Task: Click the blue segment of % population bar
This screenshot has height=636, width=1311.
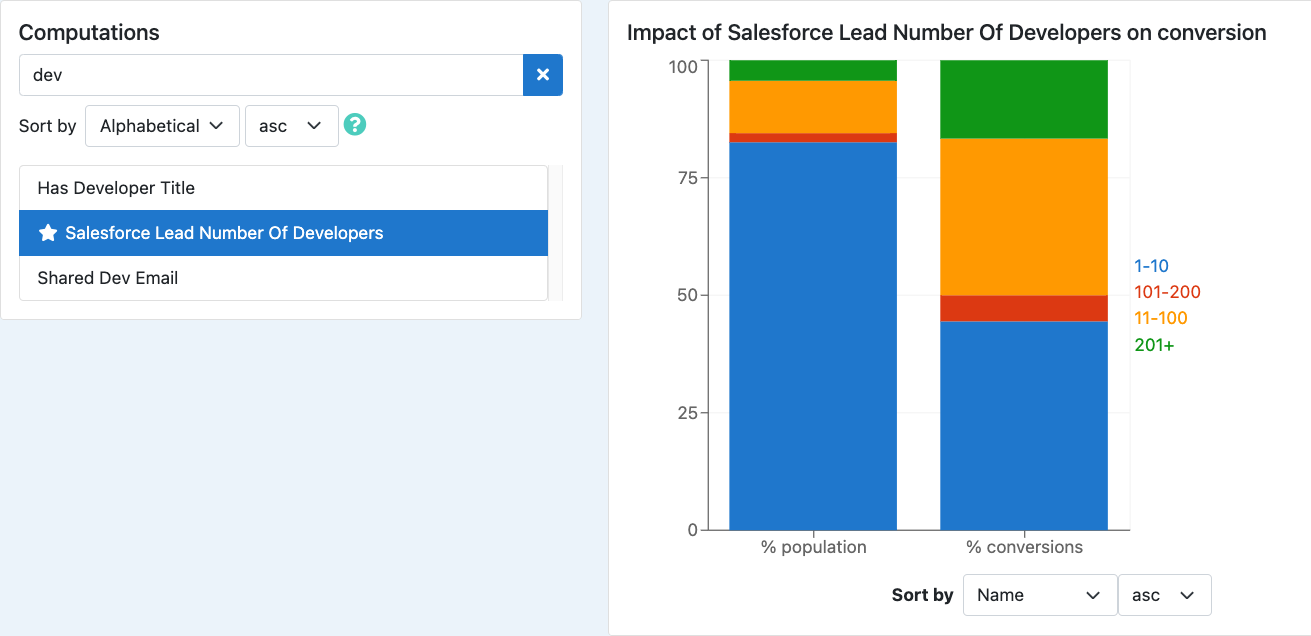Action: tap(813, 336)
